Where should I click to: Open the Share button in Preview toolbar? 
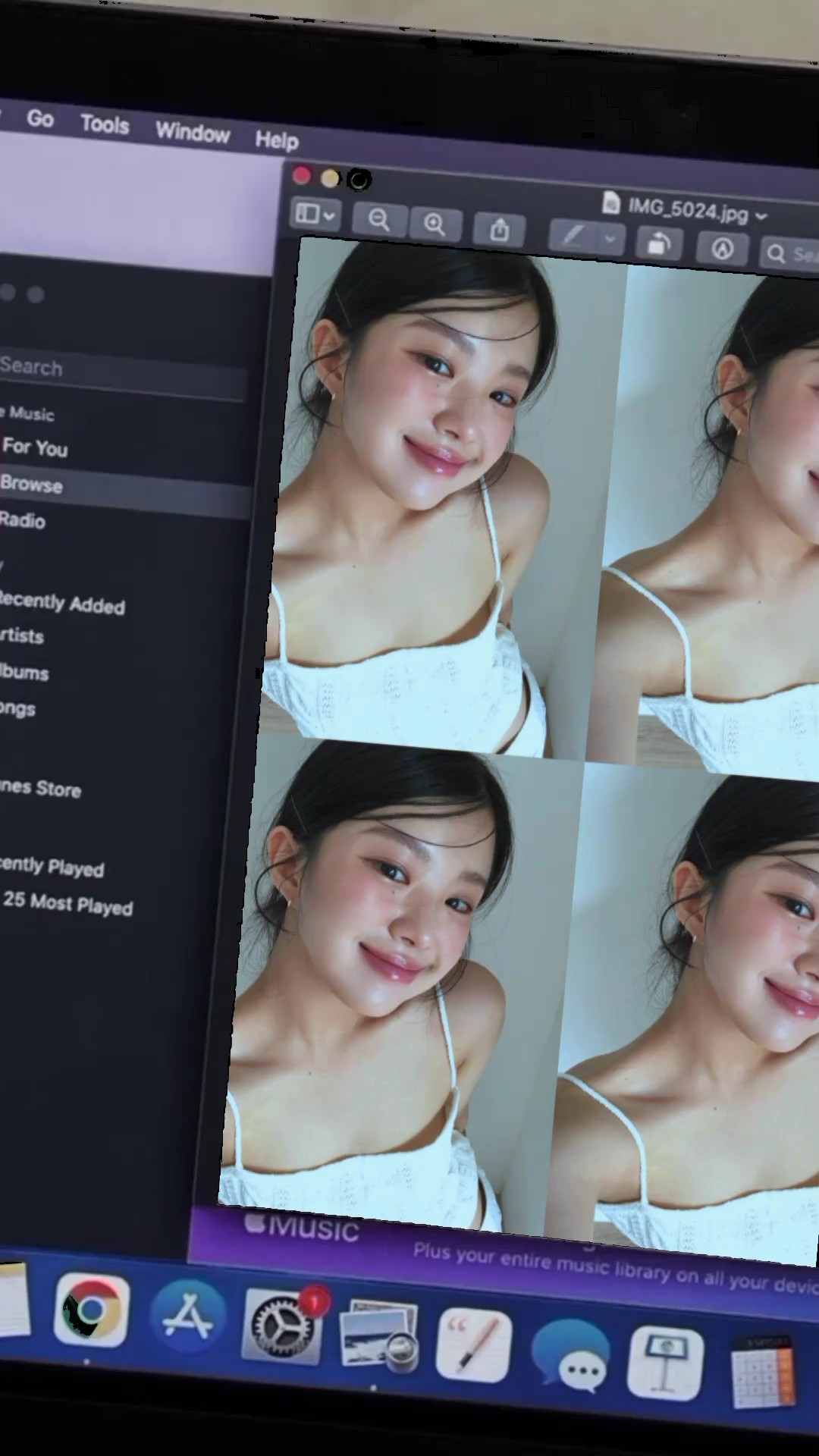(x=499, y=229)
